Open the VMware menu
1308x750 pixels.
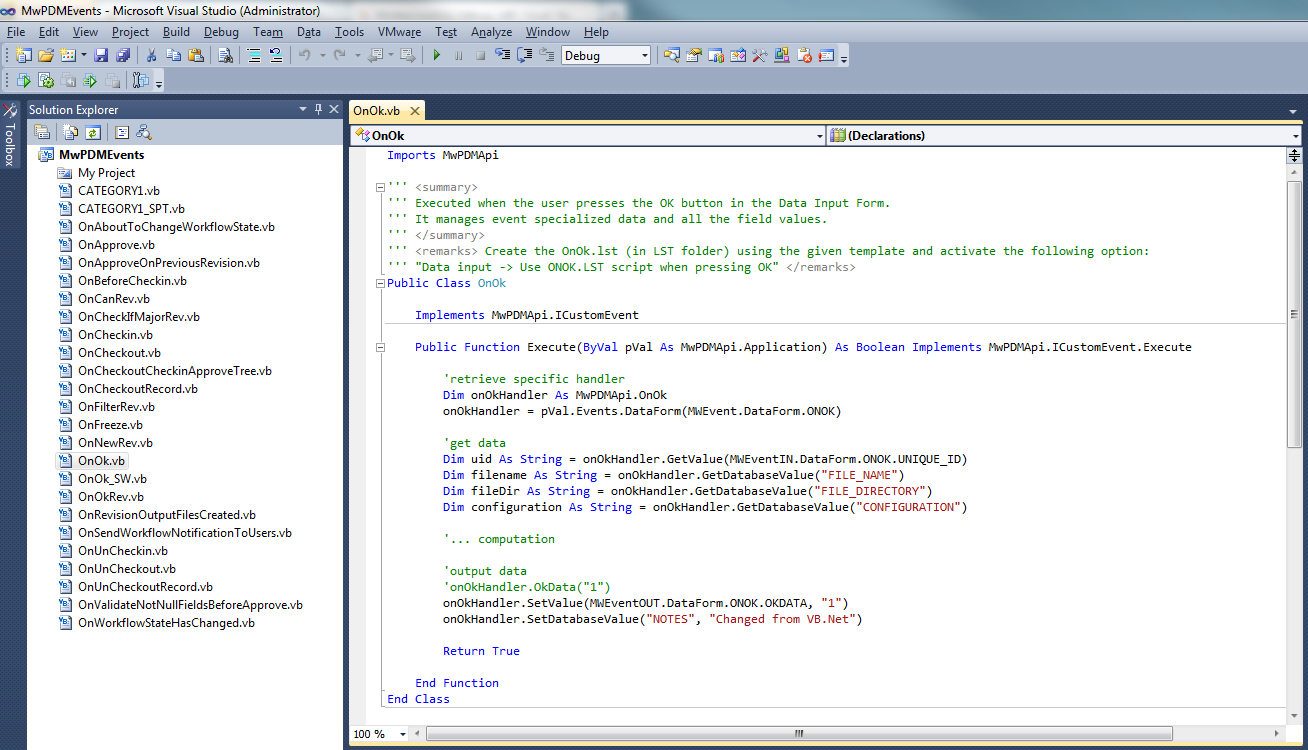click(401, 32)
